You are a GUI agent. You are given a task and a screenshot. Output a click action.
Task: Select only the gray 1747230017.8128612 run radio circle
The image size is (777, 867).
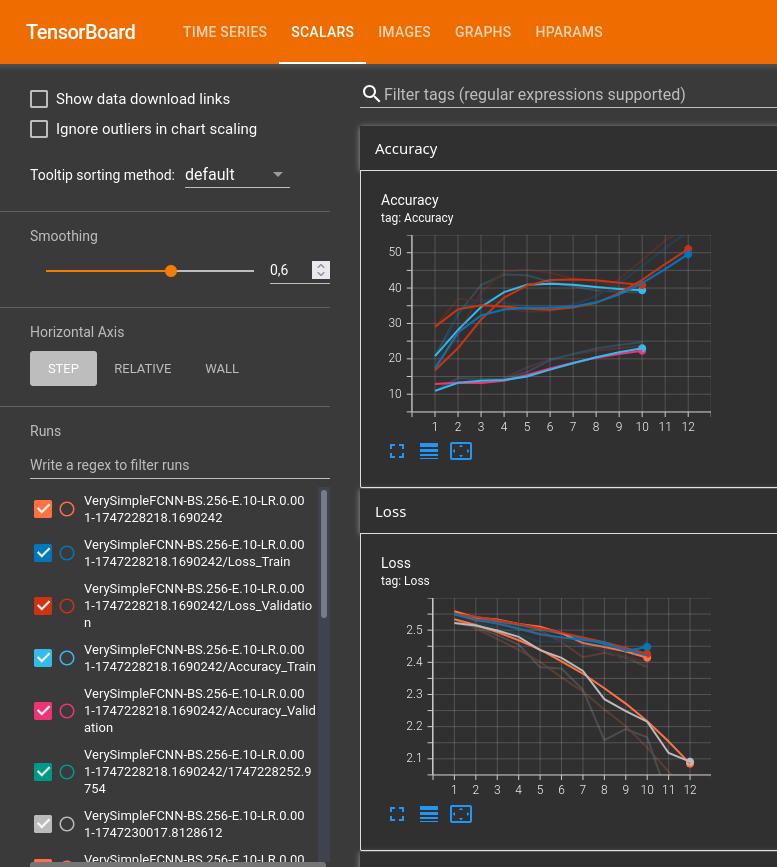click(67, 824)
